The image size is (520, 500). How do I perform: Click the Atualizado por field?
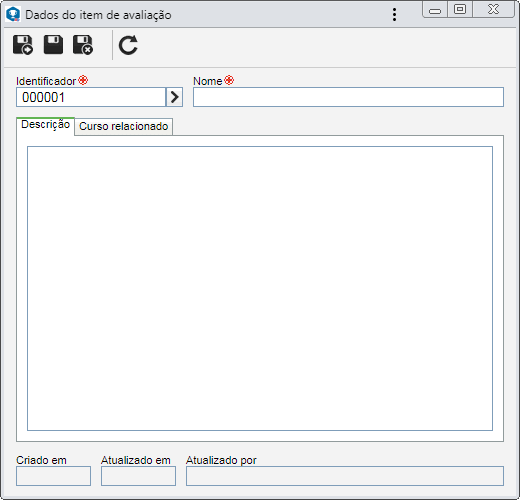tap(345, 476)
